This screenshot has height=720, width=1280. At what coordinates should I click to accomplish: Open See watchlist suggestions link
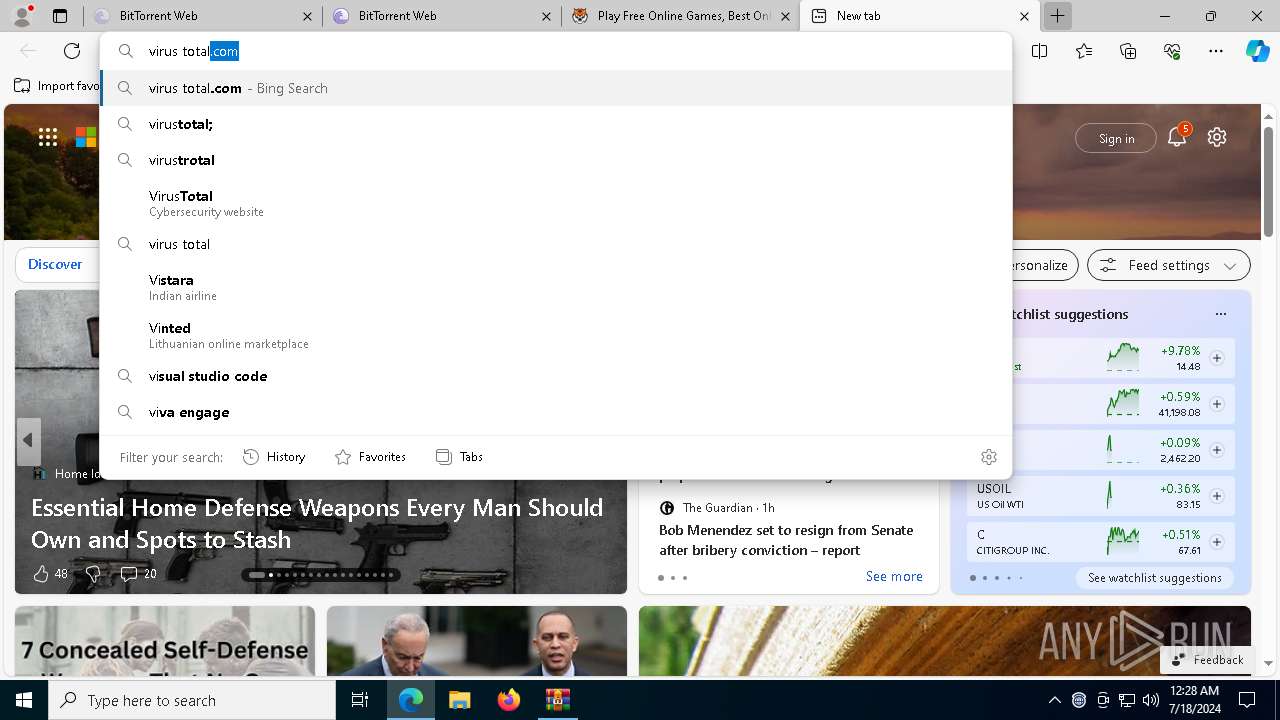pyautogui.click(x=1155, y=578)
